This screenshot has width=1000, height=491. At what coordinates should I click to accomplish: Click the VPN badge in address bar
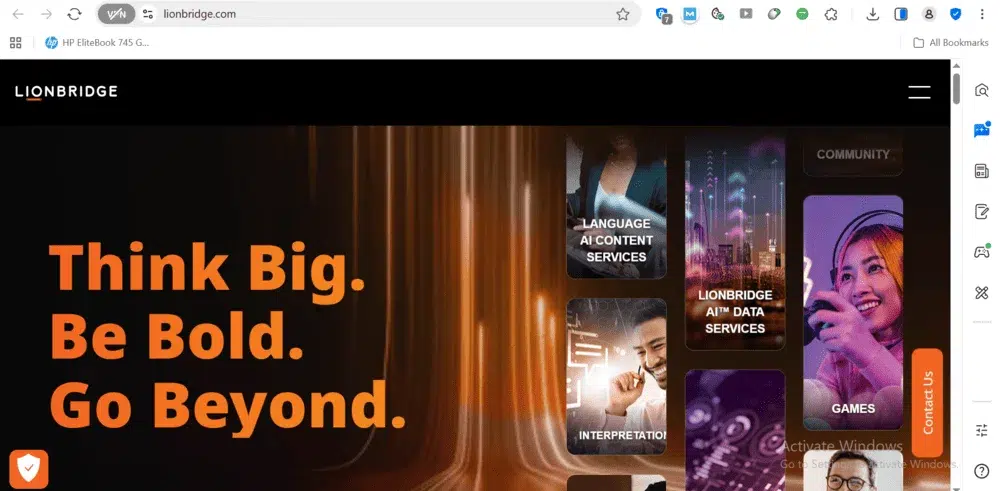tap(116, 14)
